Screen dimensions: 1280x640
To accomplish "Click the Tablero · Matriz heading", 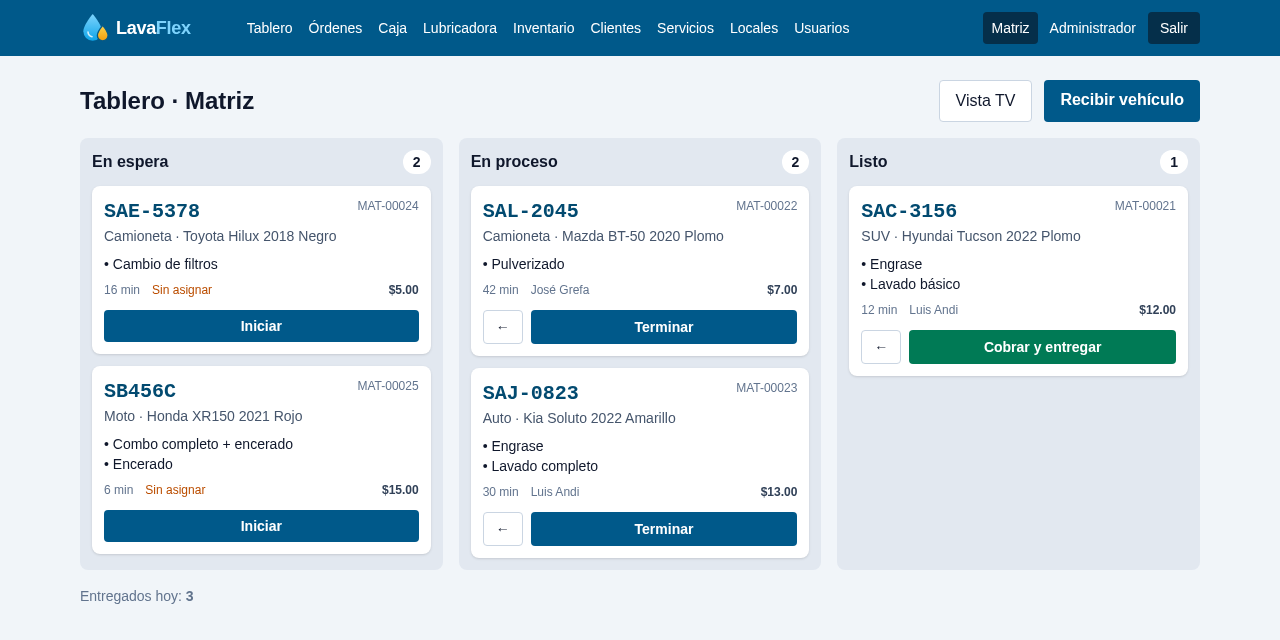I will tap(167, 101).
